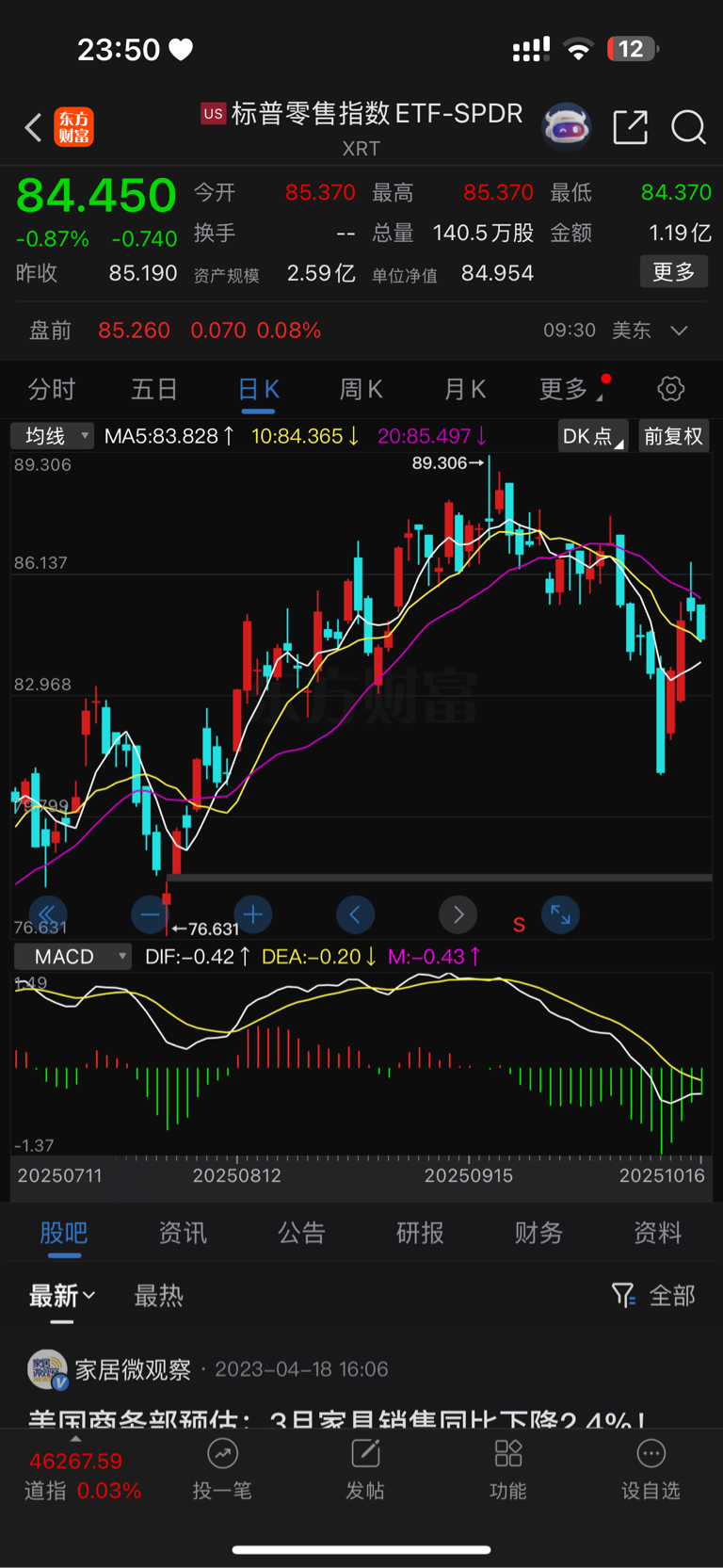Select the 股吧 tab
The height and width of the screenshot is (1568, 723).
[64, 1233]
